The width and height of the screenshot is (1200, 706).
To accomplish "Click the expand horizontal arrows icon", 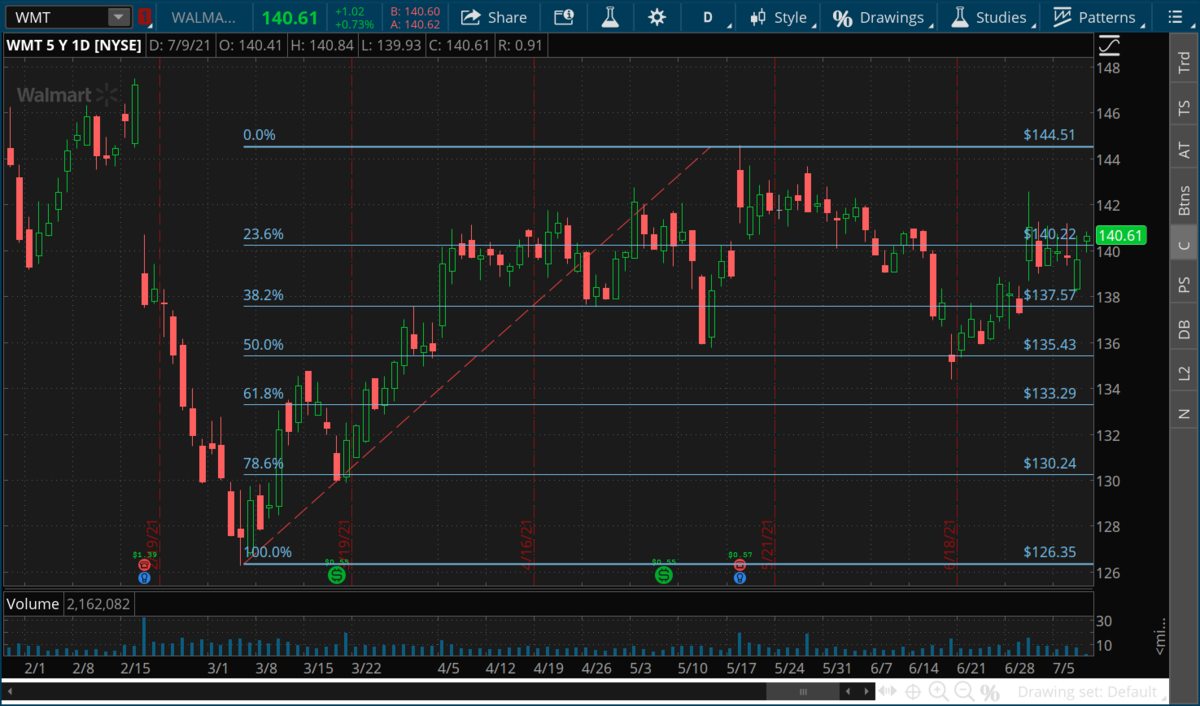I will pos(888,692).
